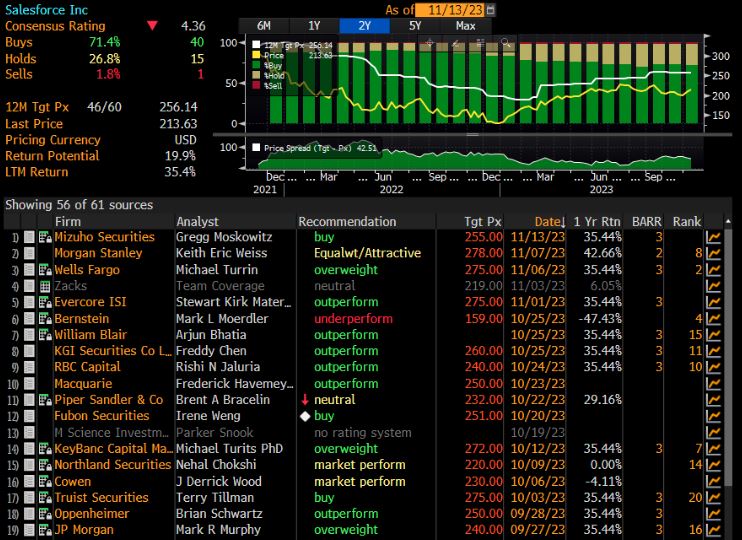
Task: Open the KGI Securities Co firm link
Action: click(x=113, y=351)
